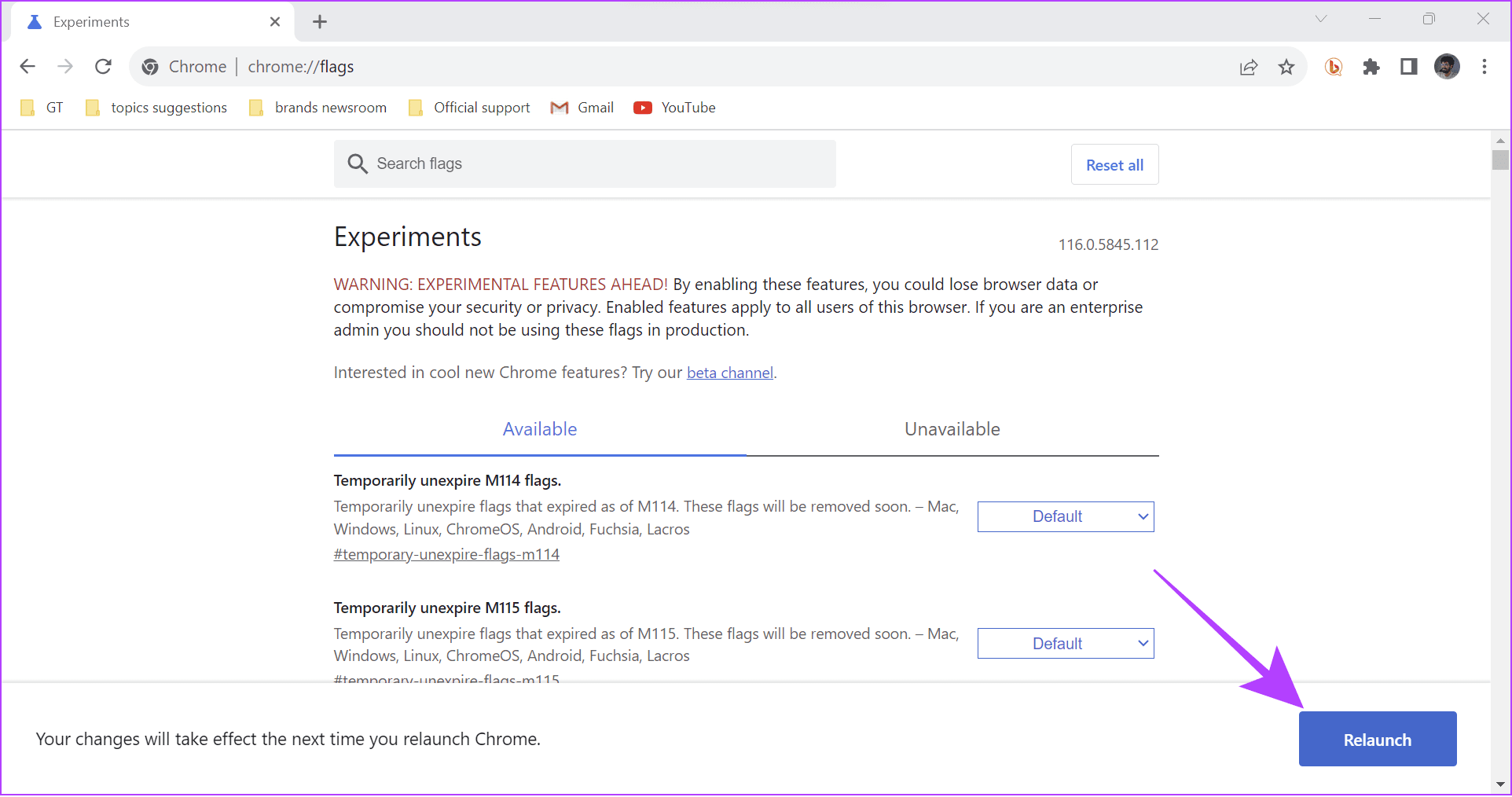Open the Extensions puzzle icon
The height and width of the screenshot is (797, 1512).
tap(1371, 68)
